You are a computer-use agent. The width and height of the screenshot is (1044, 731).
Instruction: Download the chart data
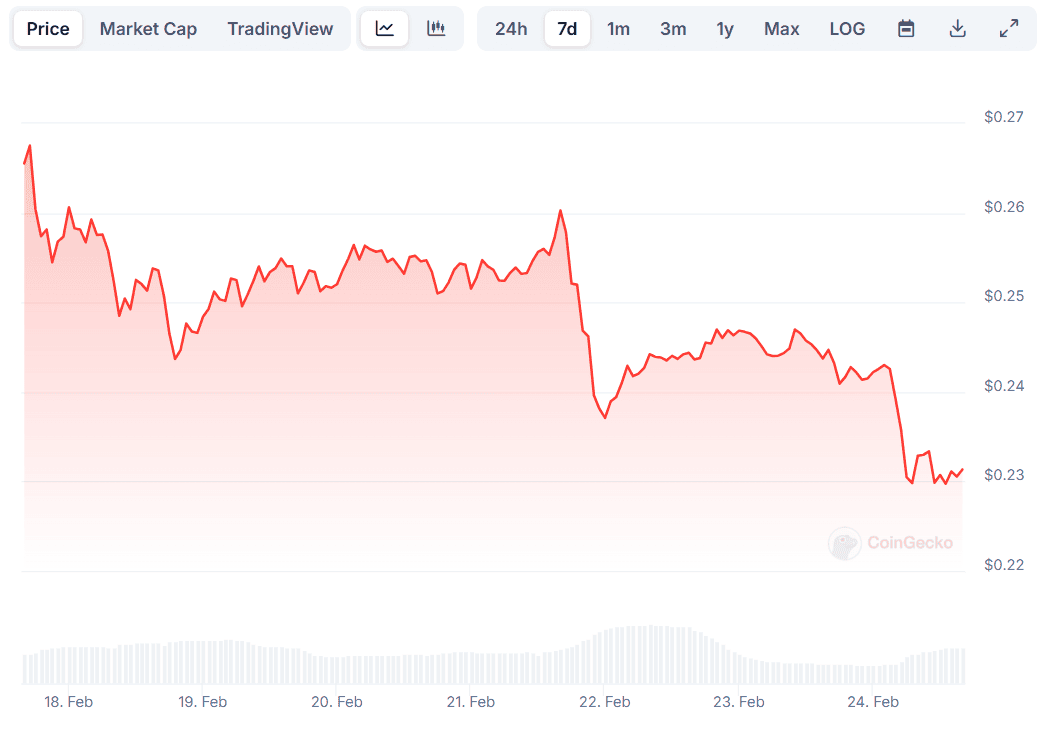tap(957, 29)
